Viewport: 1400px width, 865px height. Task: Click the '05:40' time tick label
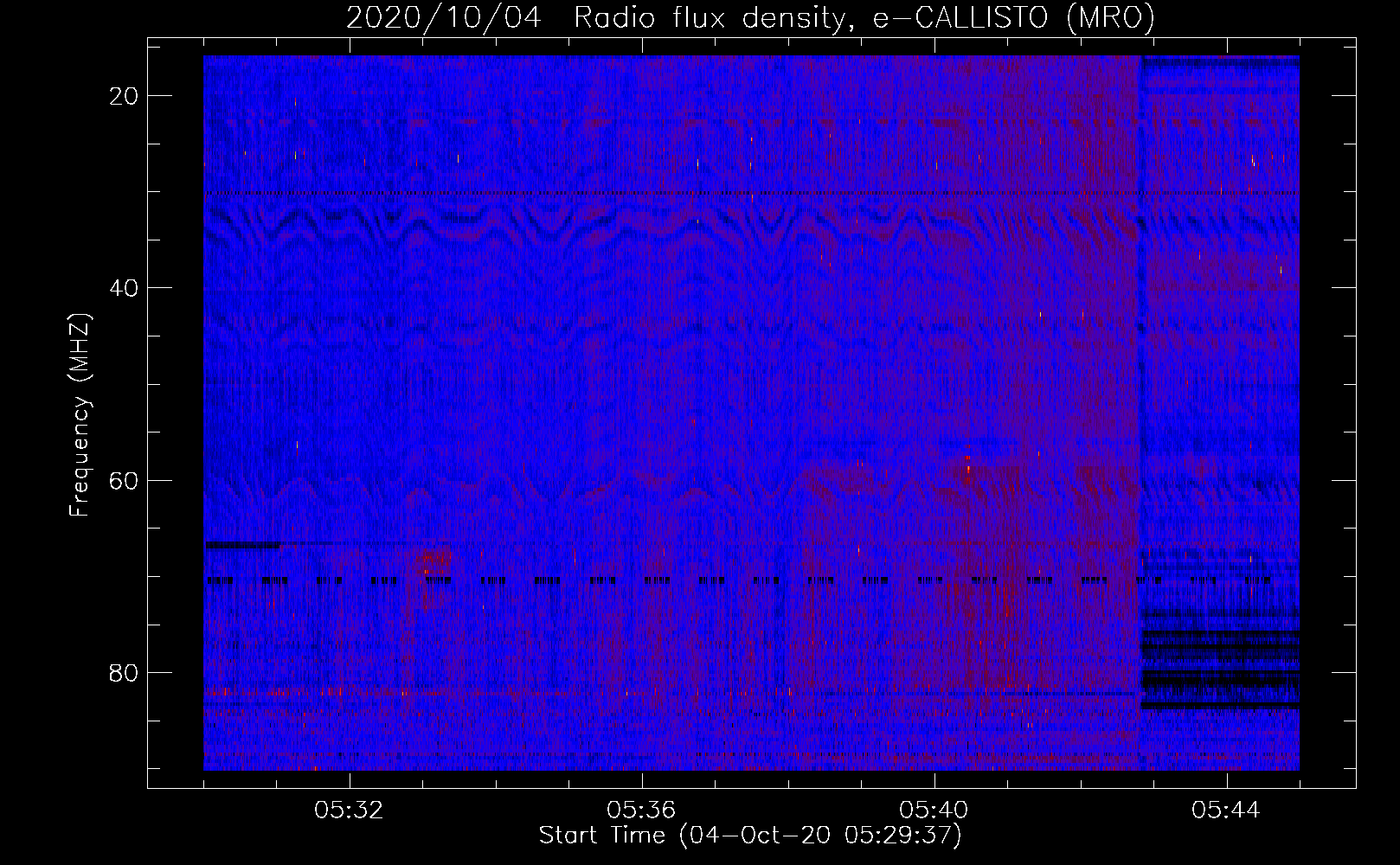coord(934,811)
